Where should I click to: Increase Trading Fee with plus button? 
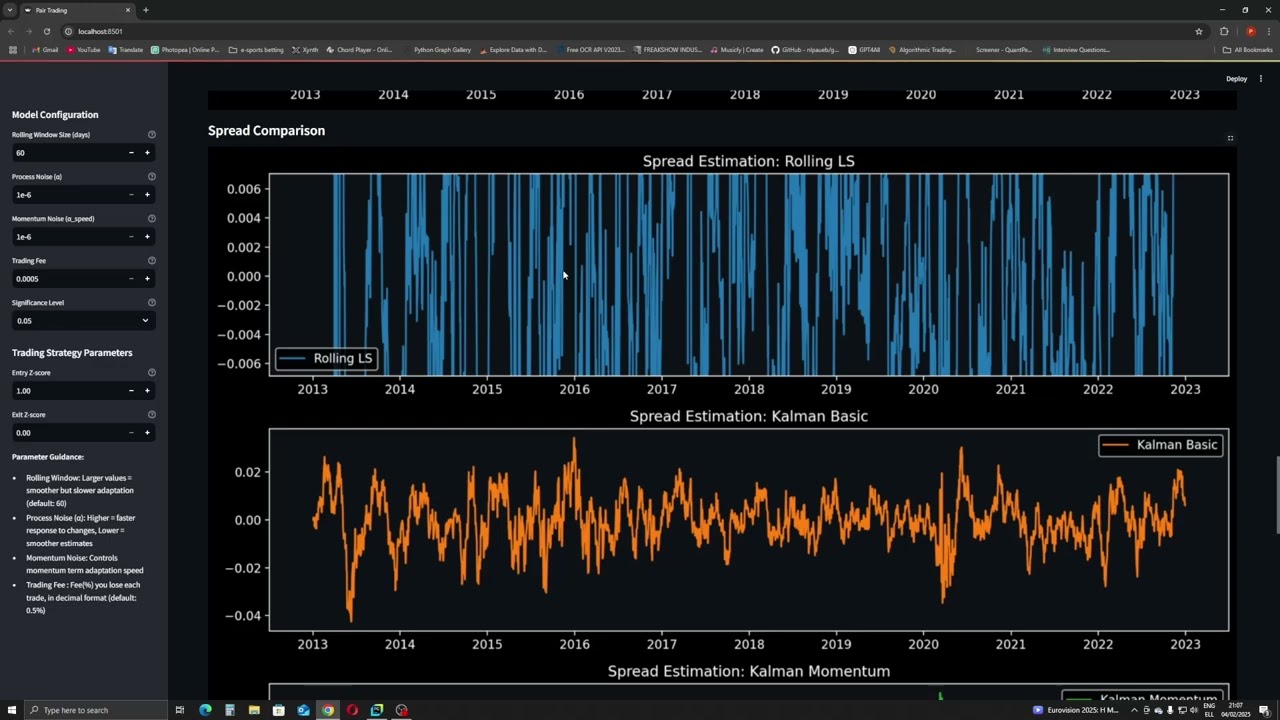pos(147,279)
